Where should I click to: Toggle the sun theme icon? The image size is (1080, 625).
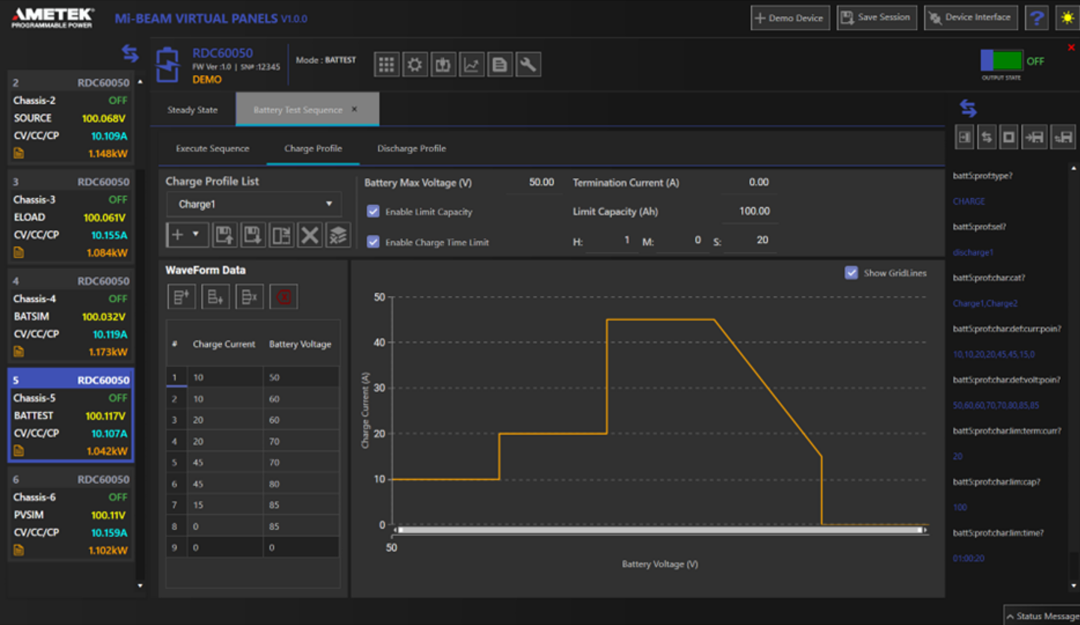(x=1067, y=18)
